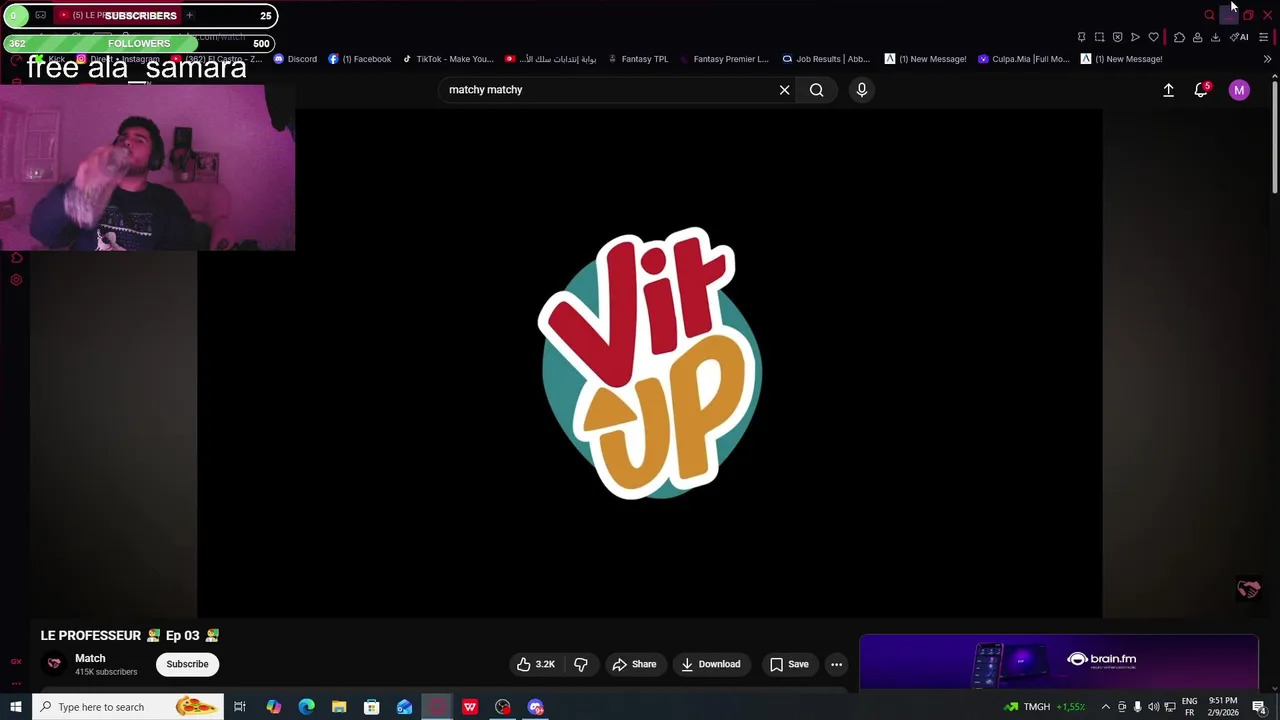This screenshot has width=1280, height=720.
Task: Click the page vertical scrollbar
Action: pyautogui.click(x=1274, y=135)
